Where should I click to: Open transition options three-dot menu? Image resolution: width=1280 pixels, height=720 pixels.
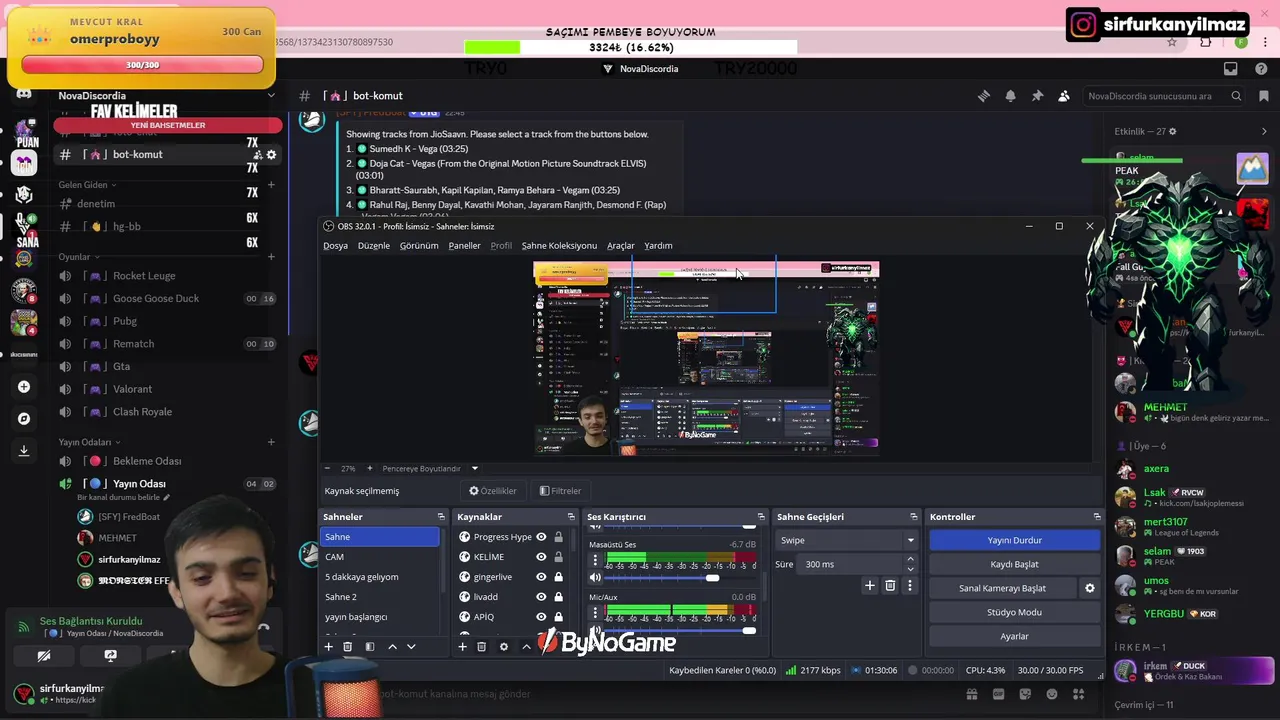tap(909, 586)
